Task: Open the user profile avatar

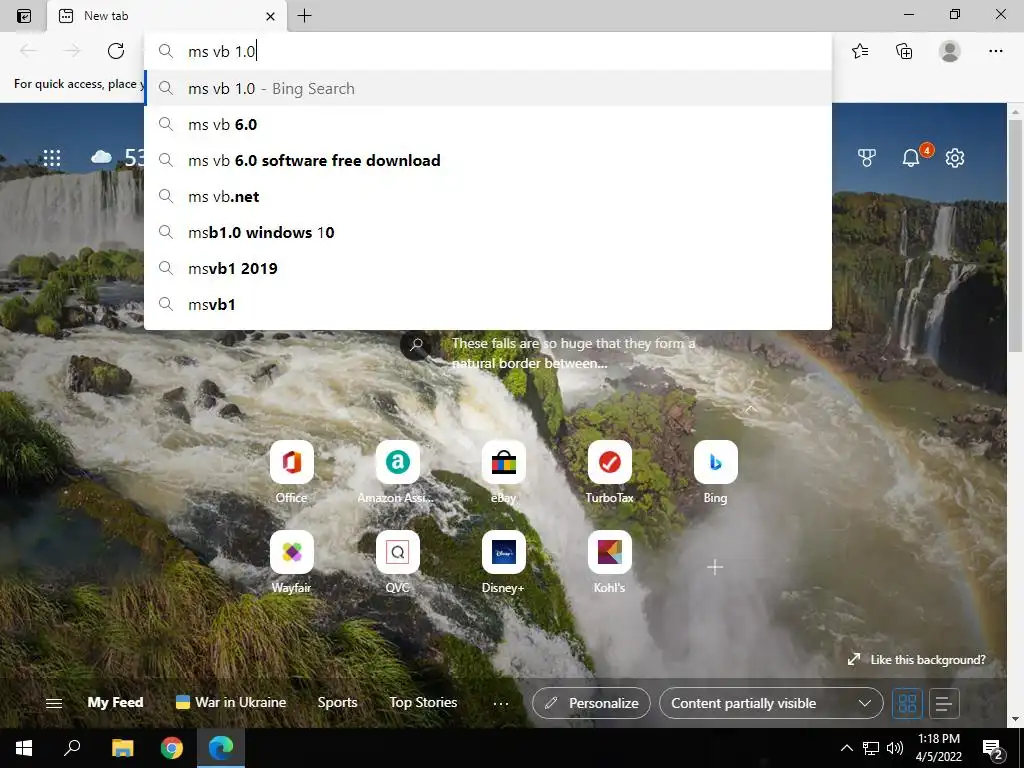Action: [950, 51]
